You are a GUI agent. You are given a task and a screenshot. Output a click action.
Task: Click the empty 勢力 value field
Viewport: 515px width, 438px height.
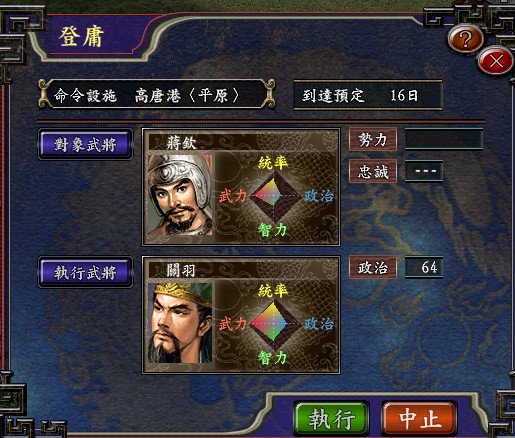click(444, 139)
